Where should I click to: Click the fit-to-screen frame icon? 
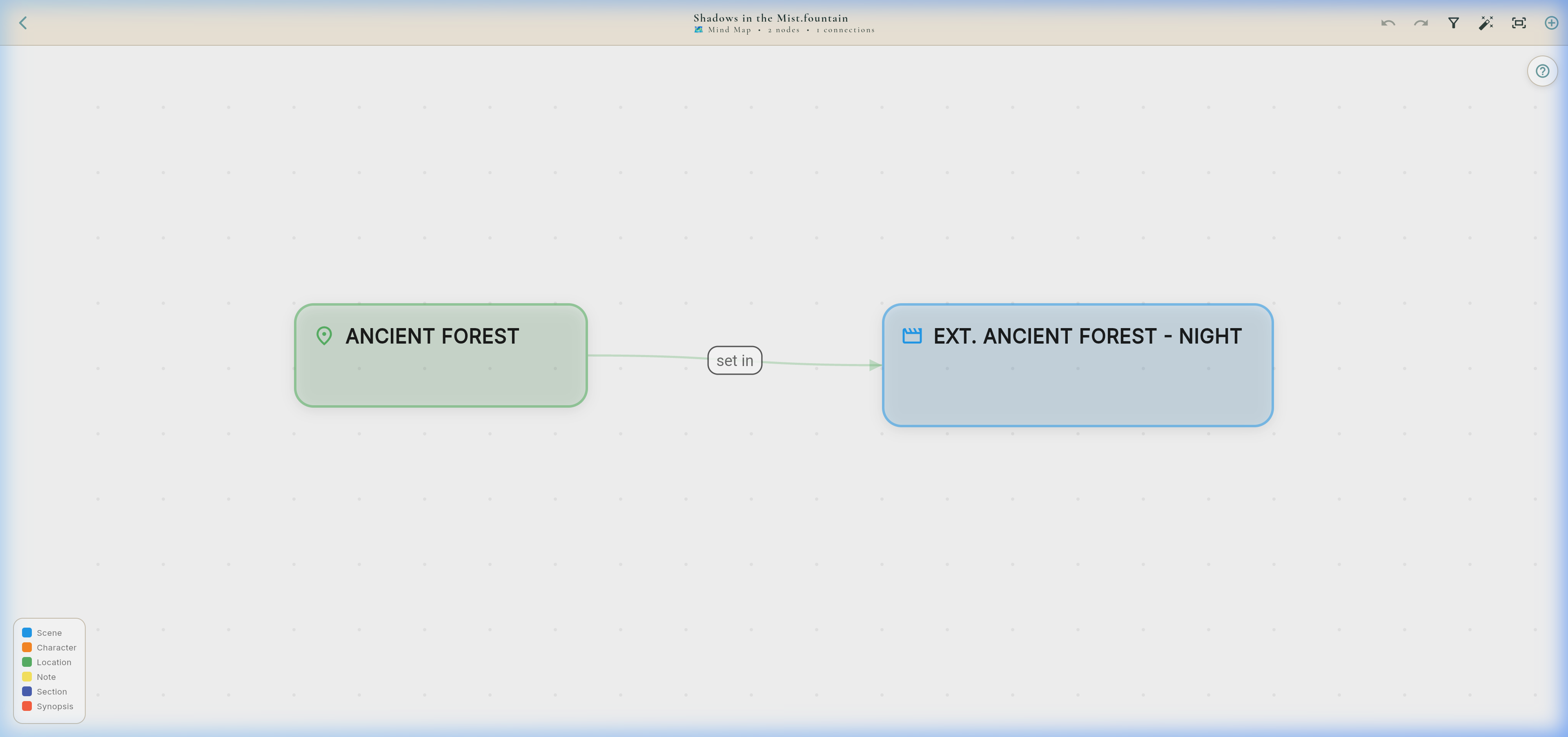click(x=1519, y=23)
